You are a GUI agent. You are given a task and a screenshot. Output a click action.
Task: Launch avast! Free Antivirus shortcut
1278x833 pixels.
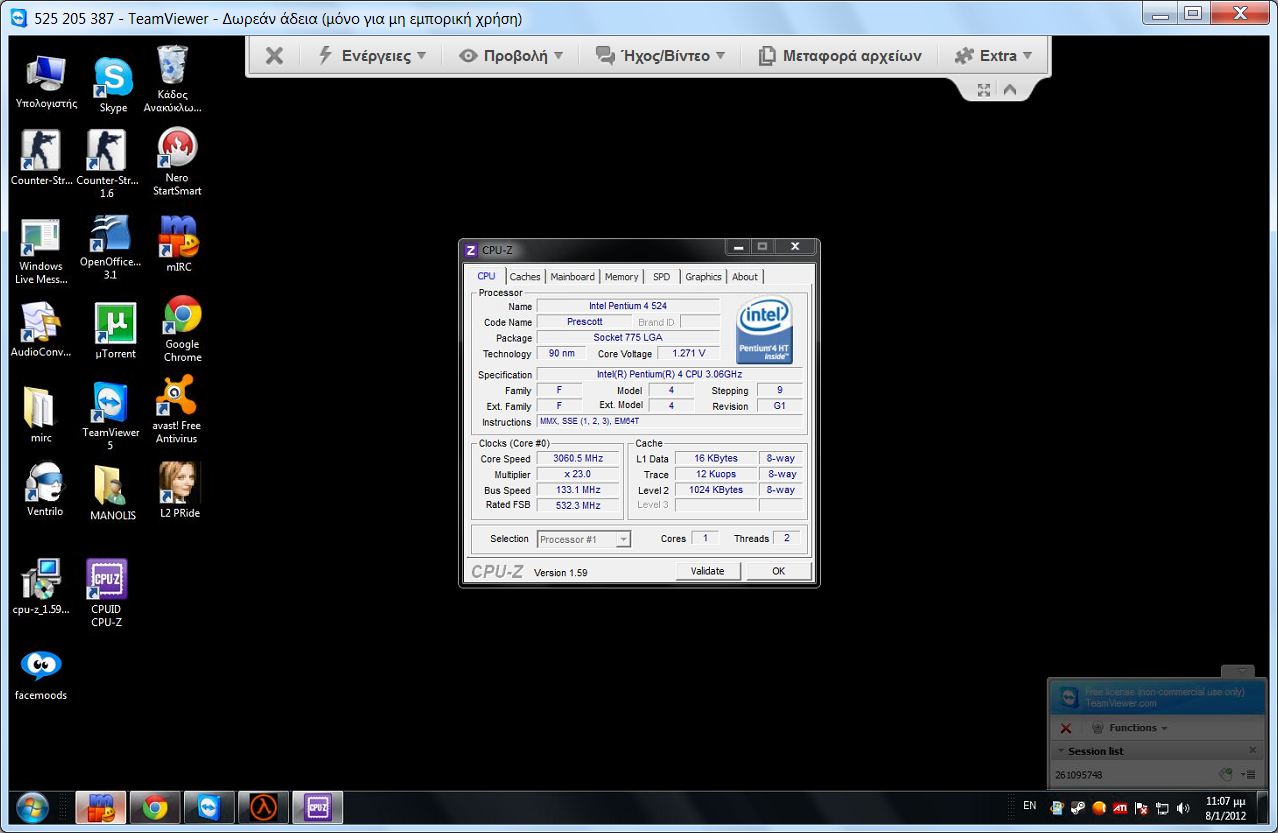click(x=177, y=410)
